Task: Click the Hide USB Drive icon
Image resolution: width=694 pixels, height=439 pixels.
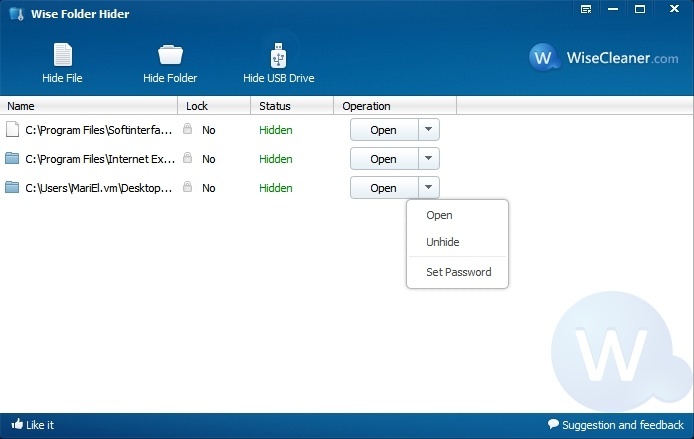Action: (278, 55)
